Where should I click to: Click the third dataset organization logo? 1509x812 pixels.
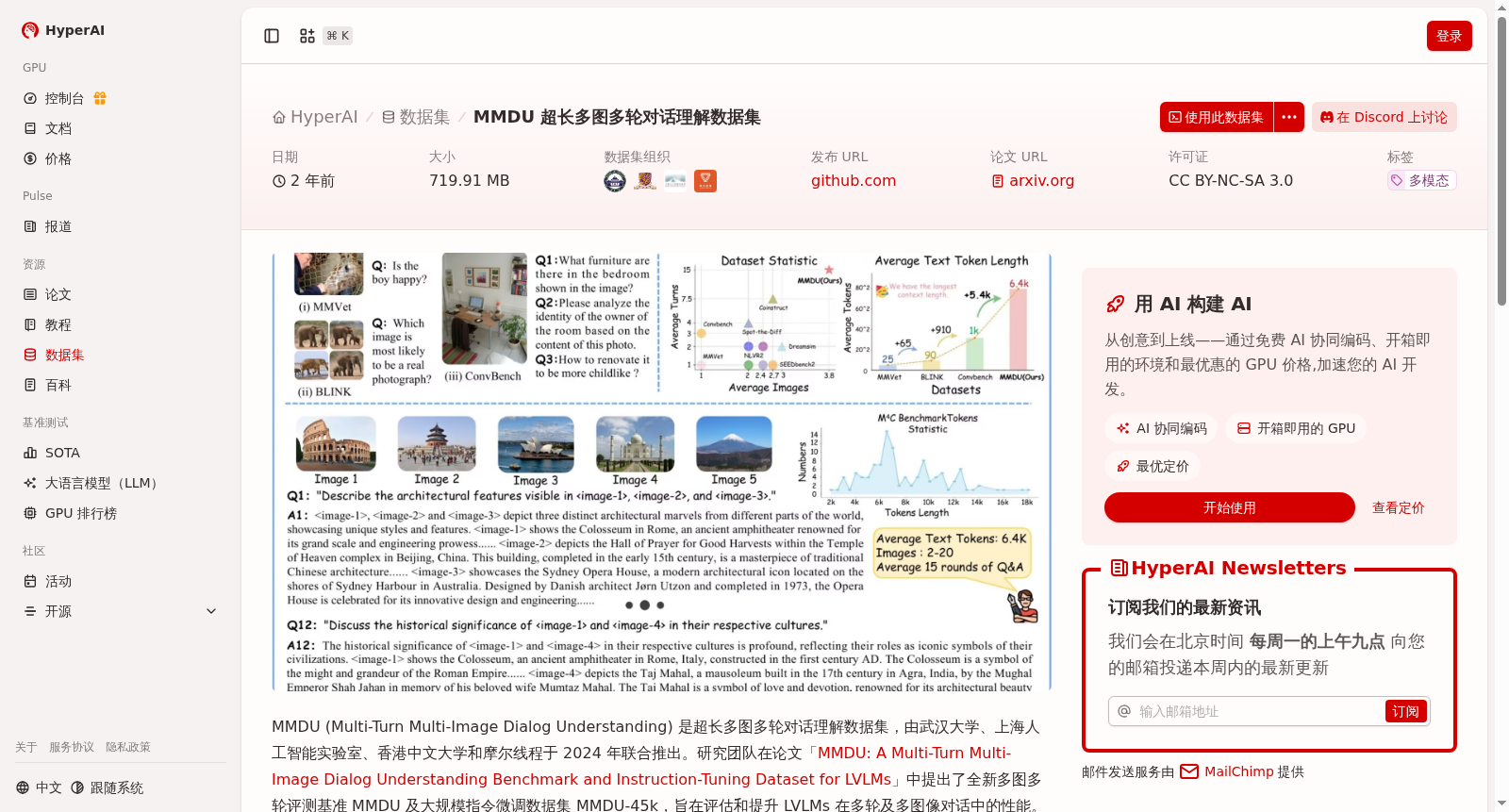(675, 180)
